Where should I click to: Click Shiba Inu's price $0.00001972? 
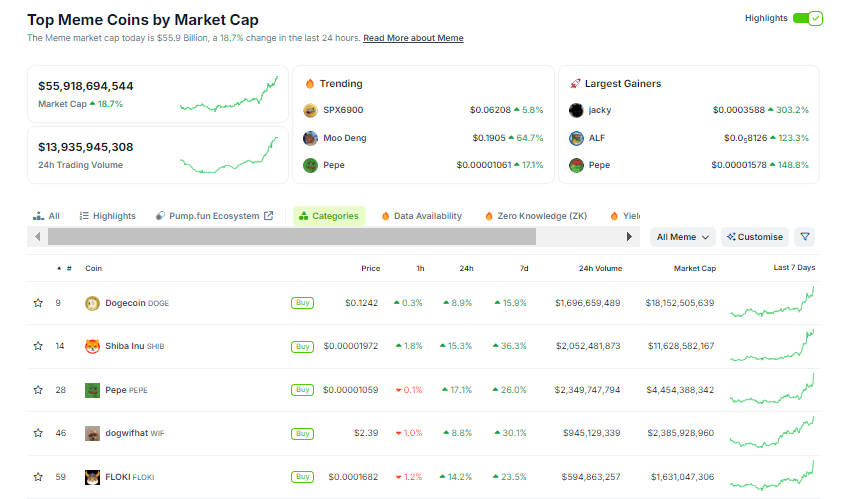coord(351,346)
